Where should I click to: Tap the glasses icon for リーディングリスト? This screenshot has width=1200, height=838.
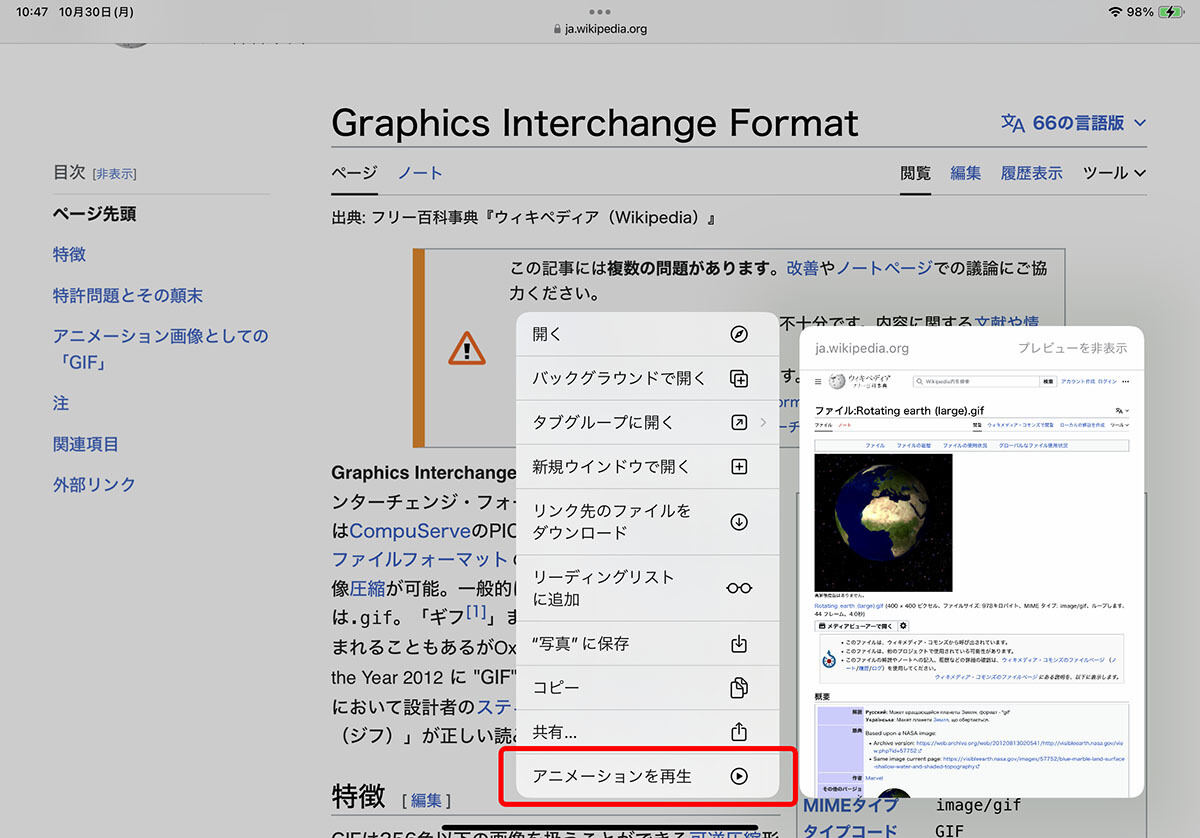739,588
